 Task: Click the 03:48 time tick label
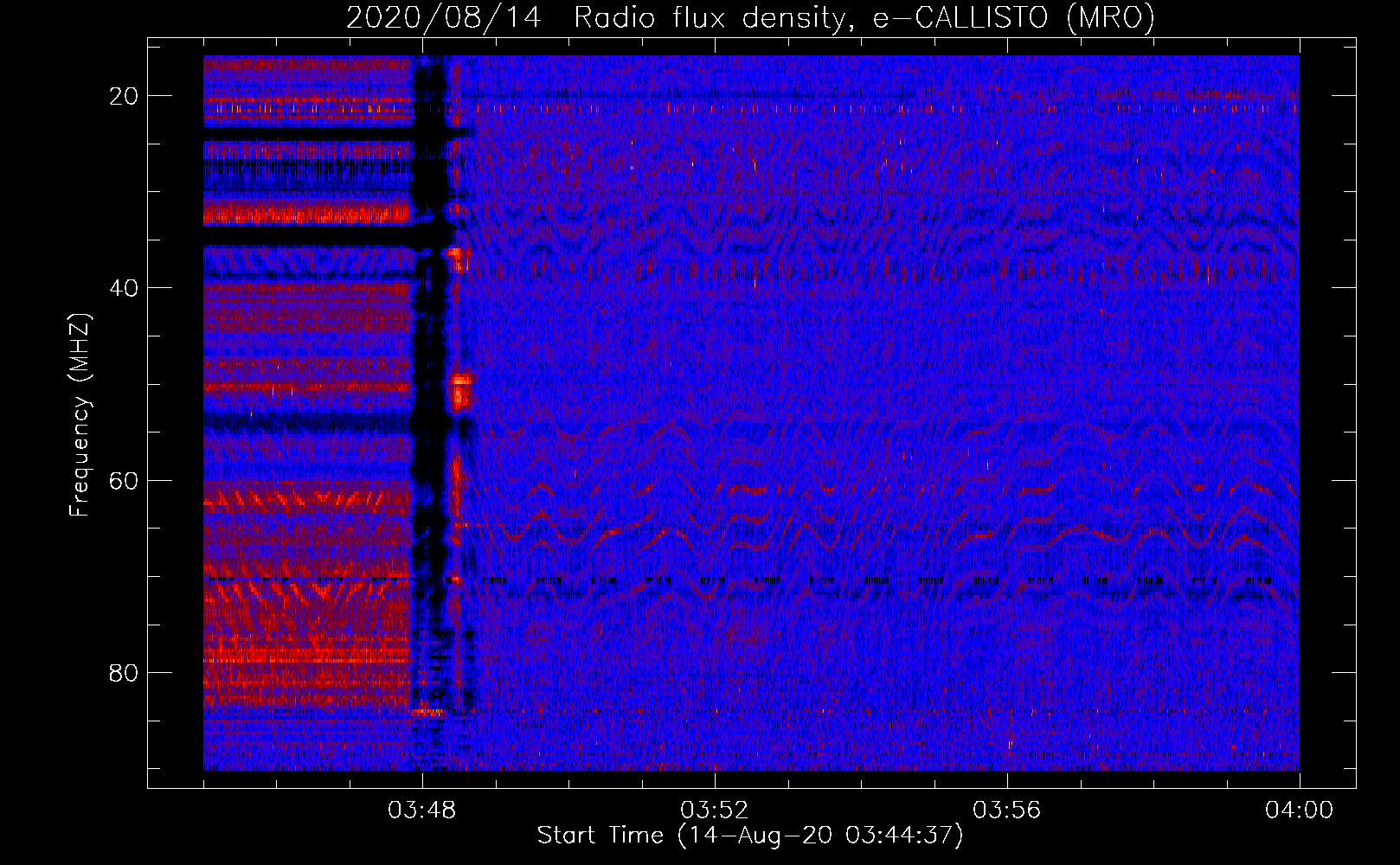(x=422, y=811)
